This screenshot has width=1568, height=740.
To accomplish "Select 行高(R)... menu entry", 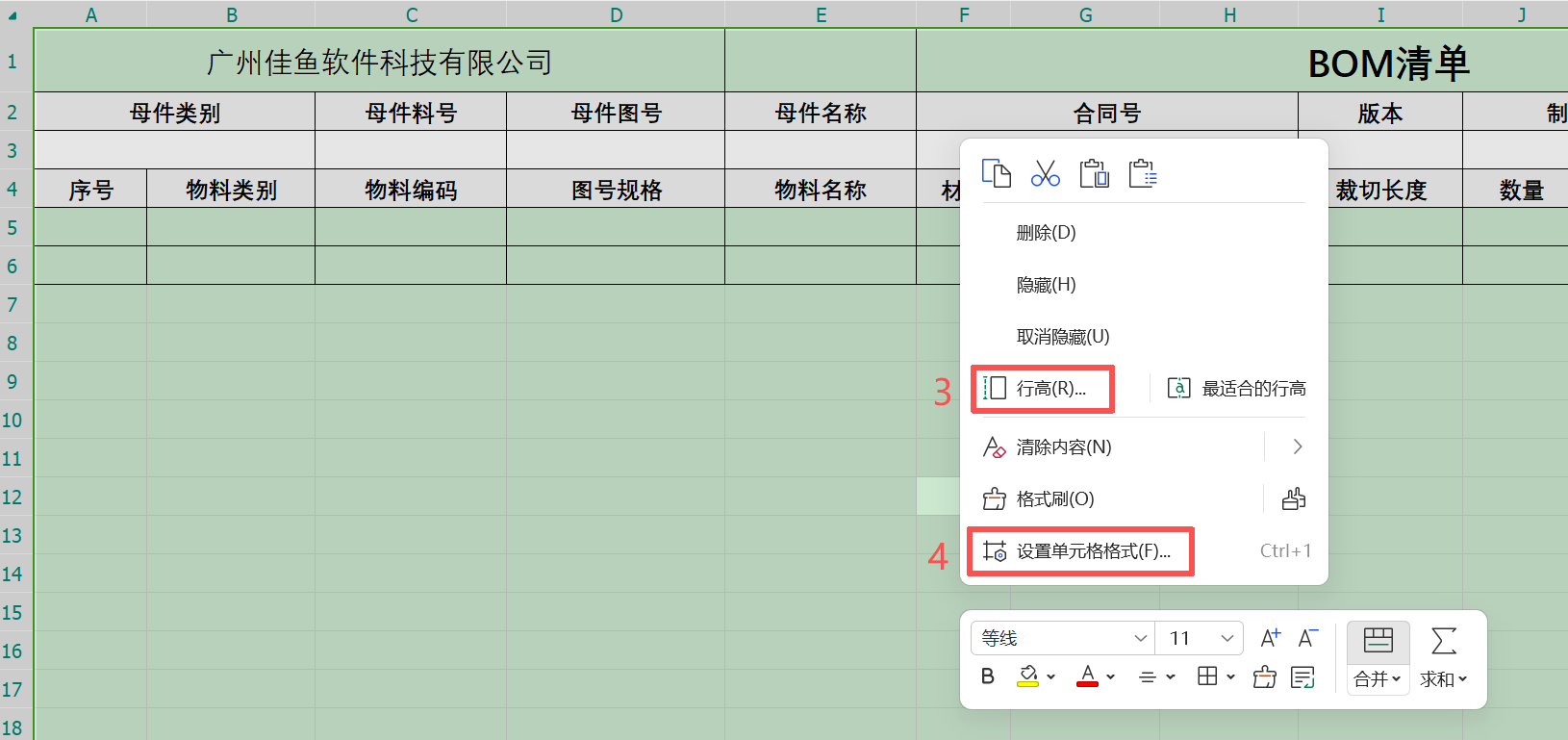I will tap(1043, 389).
